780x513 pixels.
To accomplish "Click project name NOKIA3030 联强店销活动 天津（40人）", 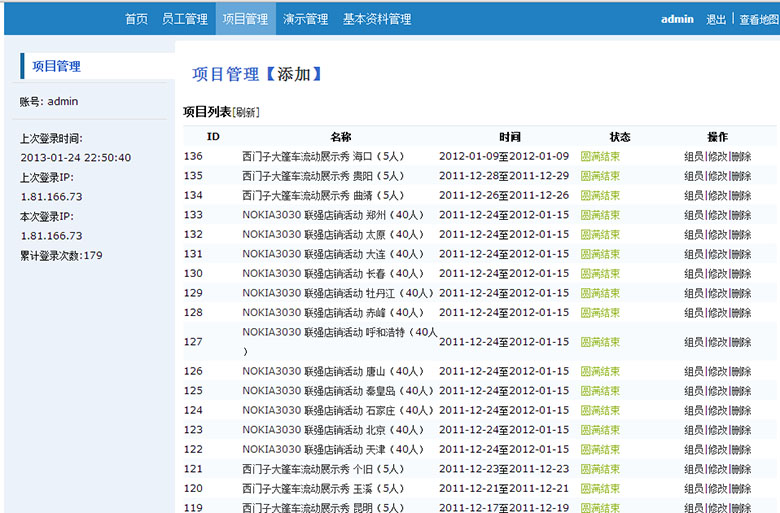I will pyautogui.click(x=333, y=449).
